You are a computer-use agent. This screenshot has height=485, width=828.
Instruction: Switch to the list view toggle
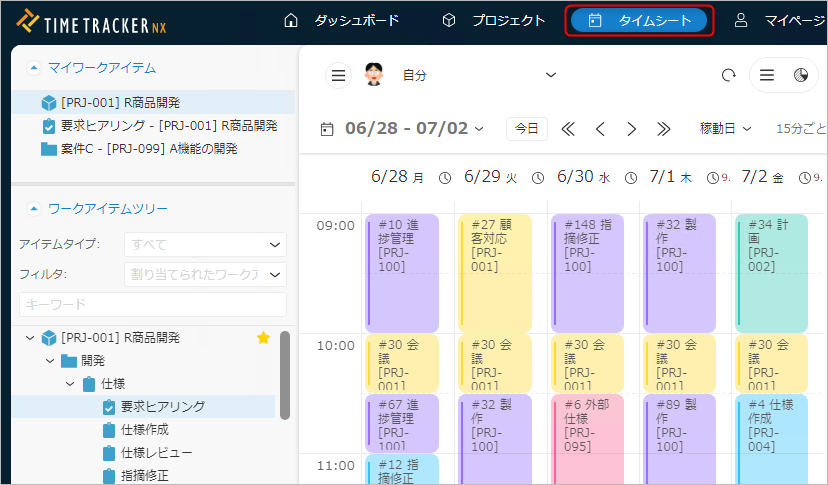click(x=766, y=75)
